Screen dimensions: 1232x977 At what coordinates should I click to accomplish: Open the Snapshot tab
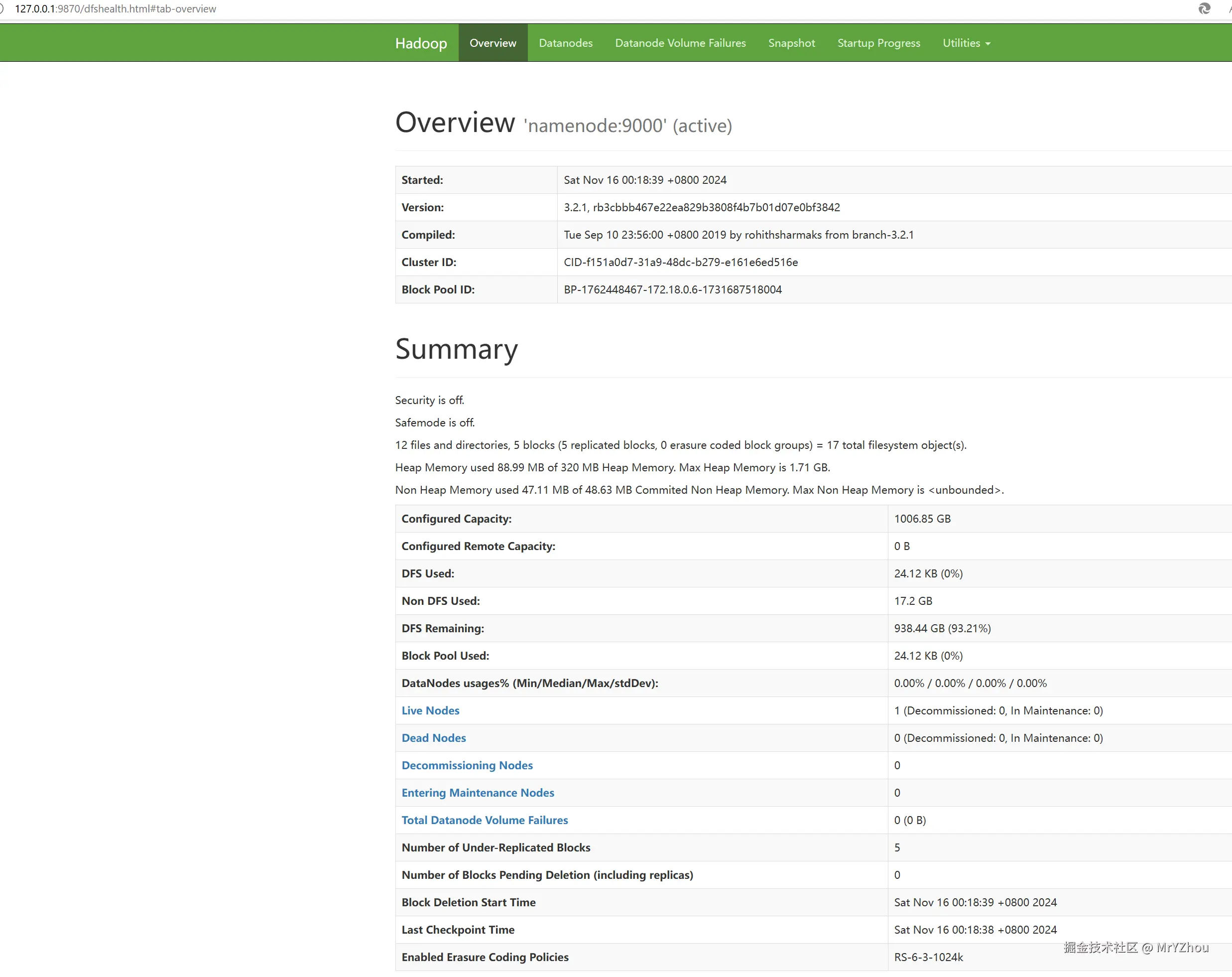791,43
